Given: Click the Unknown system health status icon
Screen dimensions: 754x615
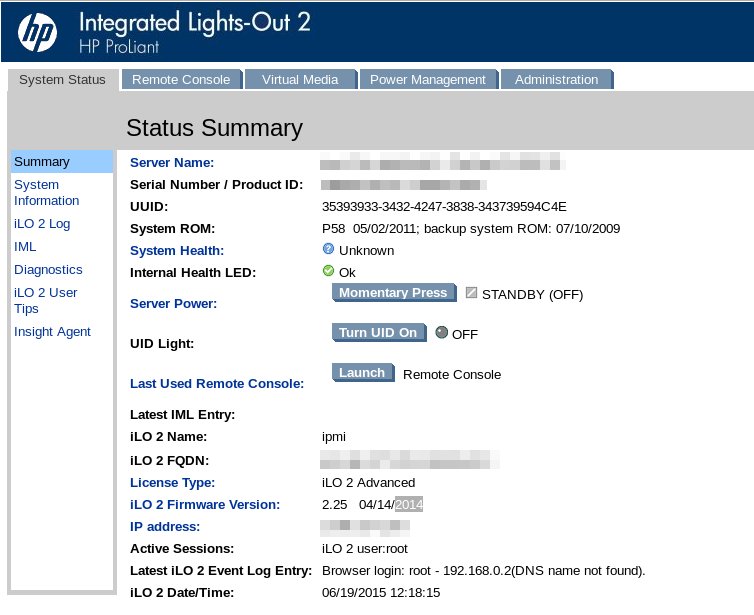Looking at the screenshot, I should pyautogui.click(x=328, y=249).
